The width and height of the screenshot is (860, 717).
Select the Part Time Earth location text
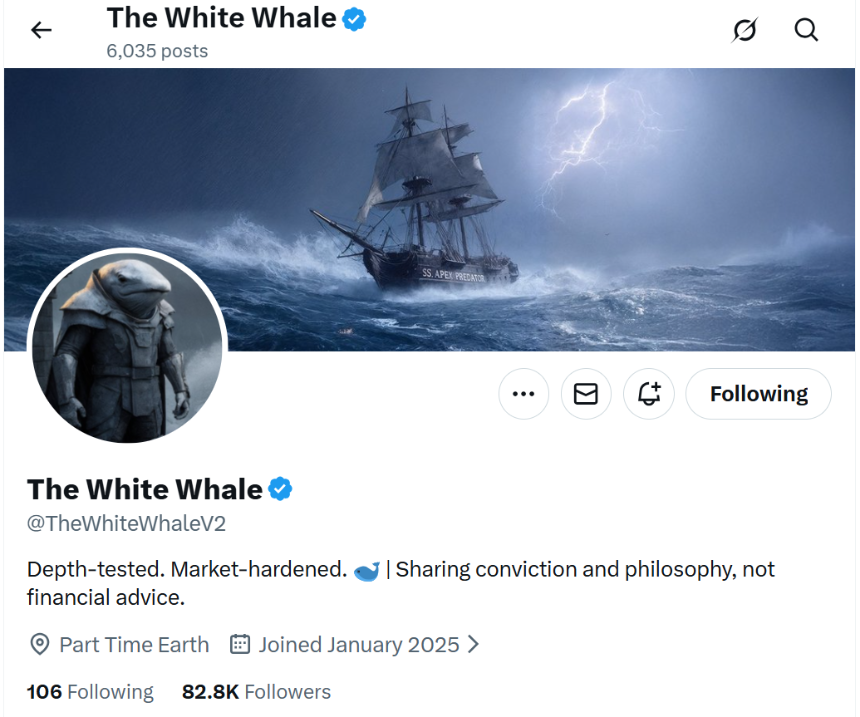pos(134,644)
